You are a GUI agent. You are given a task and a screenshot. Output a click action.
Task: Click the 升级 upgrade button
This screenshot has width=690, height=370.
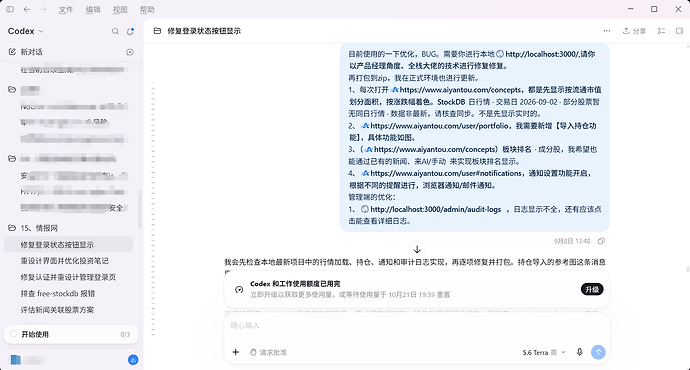pos(592,289)
